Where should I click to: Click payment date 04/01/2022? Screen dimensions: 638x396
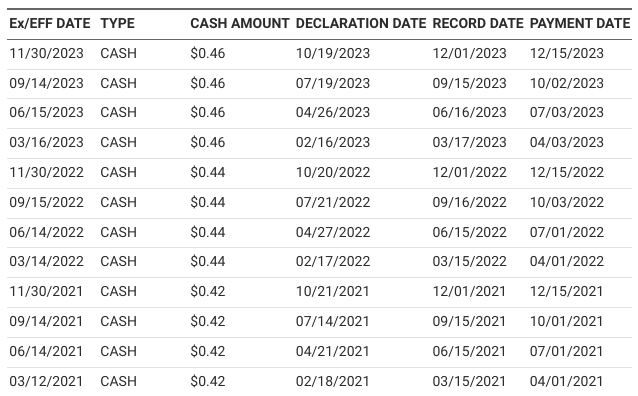pos(566,261)
